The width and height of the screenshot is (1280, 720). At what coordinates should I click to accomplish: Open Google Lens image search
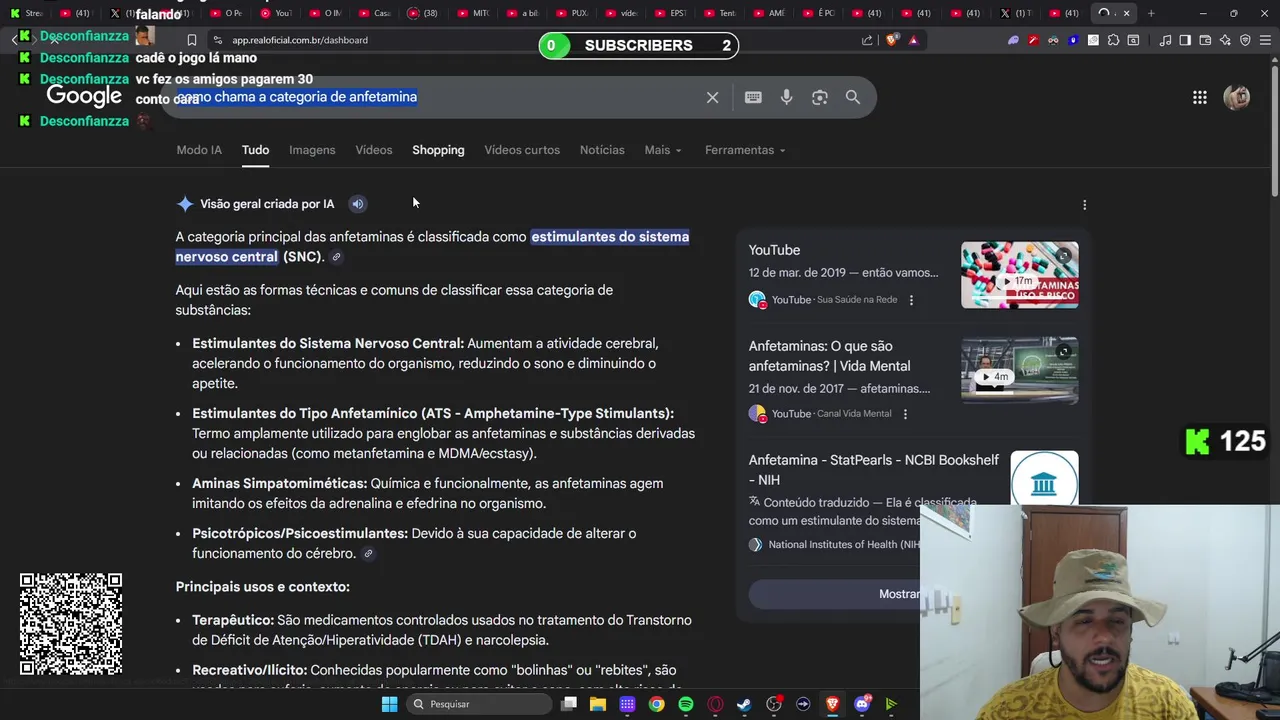tap(820, 97)
